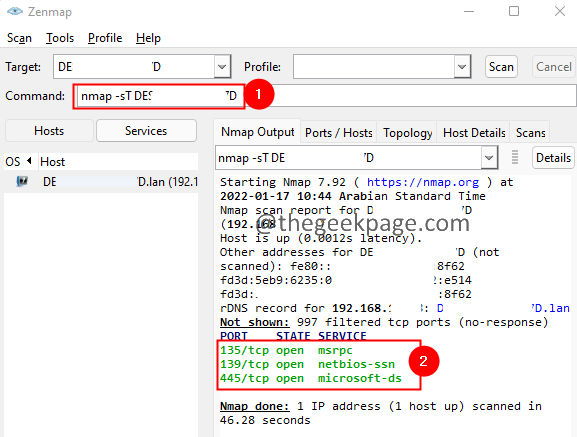This screenshot has width=577, height=437.
Task: Open the Target dropdown arrow
Action: point(222,67)
